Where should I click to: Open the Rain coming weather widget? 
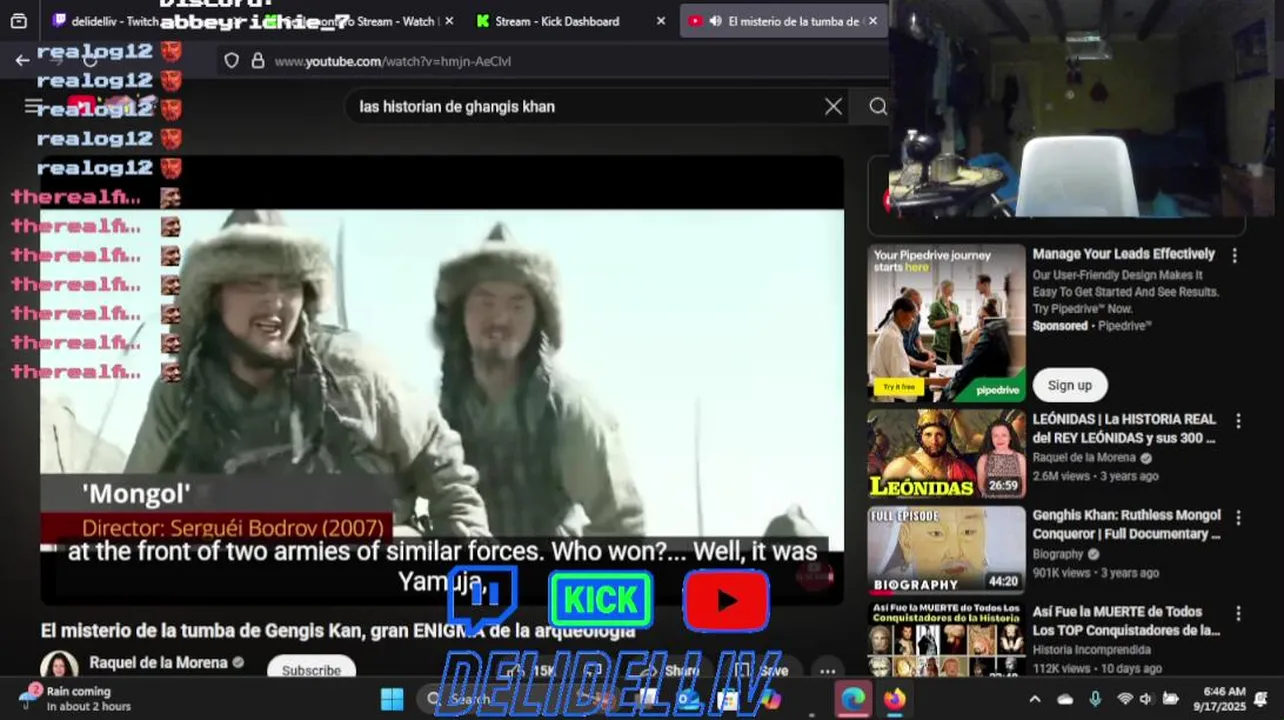75,698
